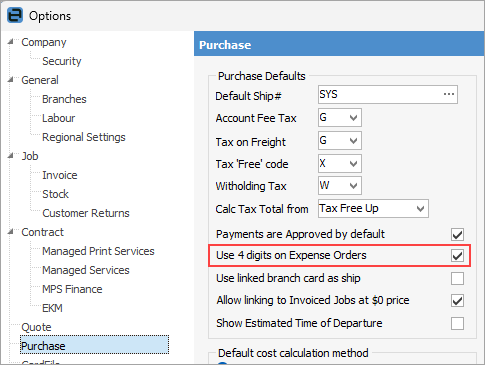This screenshot has width=485, height=365.
Task: Click the Tax on Freight label
Action: tap(251, 142)
